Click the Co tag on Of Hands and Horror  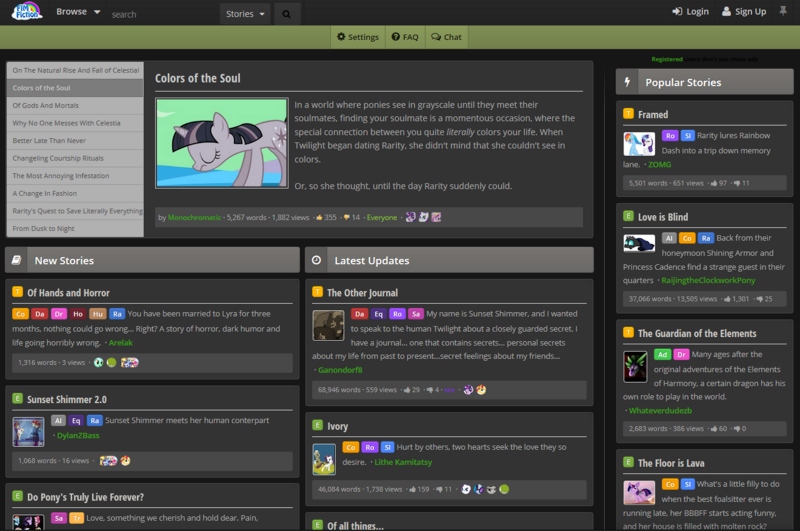20,314
